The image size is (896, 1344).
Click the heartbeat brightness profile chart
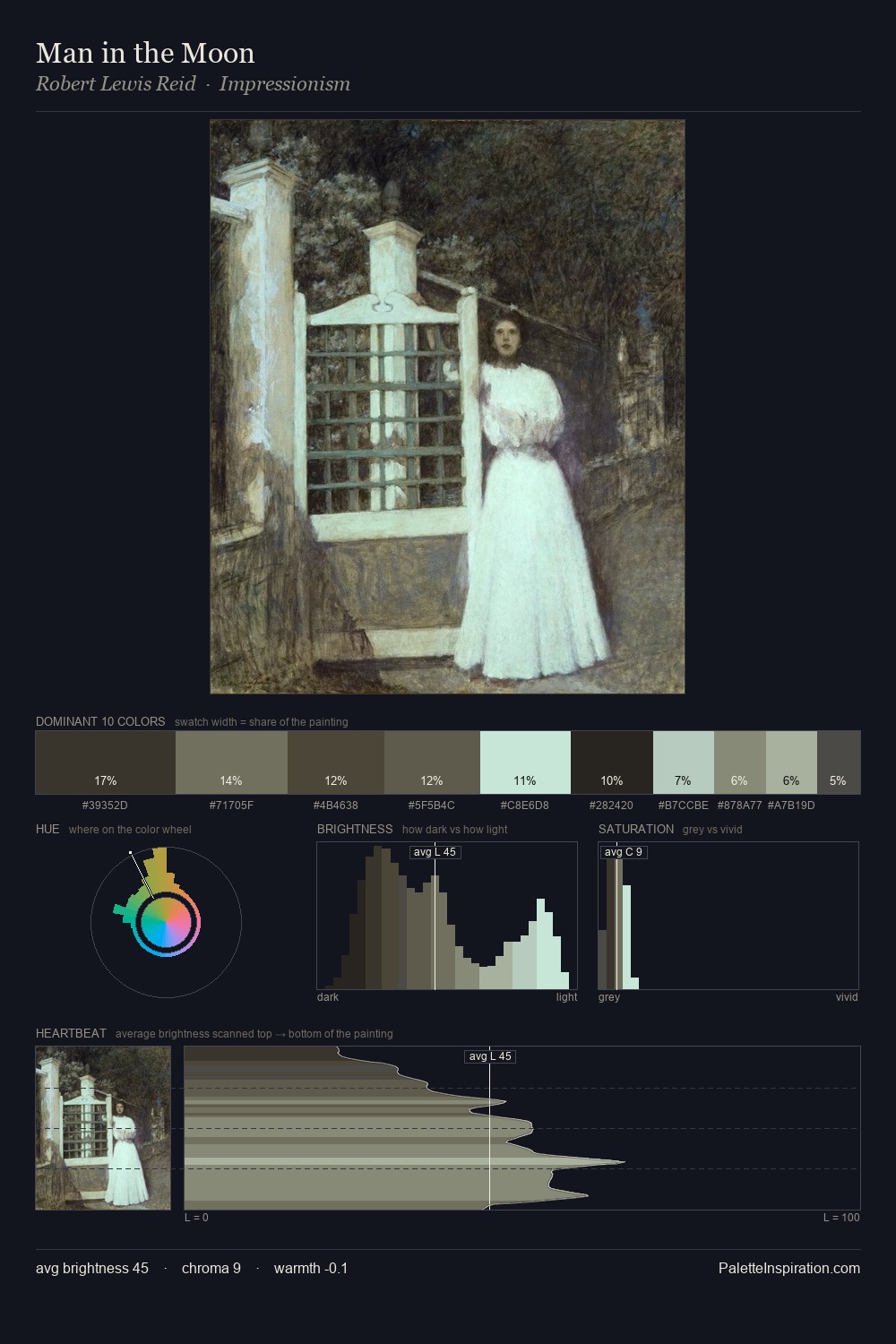click(522, 1128)
